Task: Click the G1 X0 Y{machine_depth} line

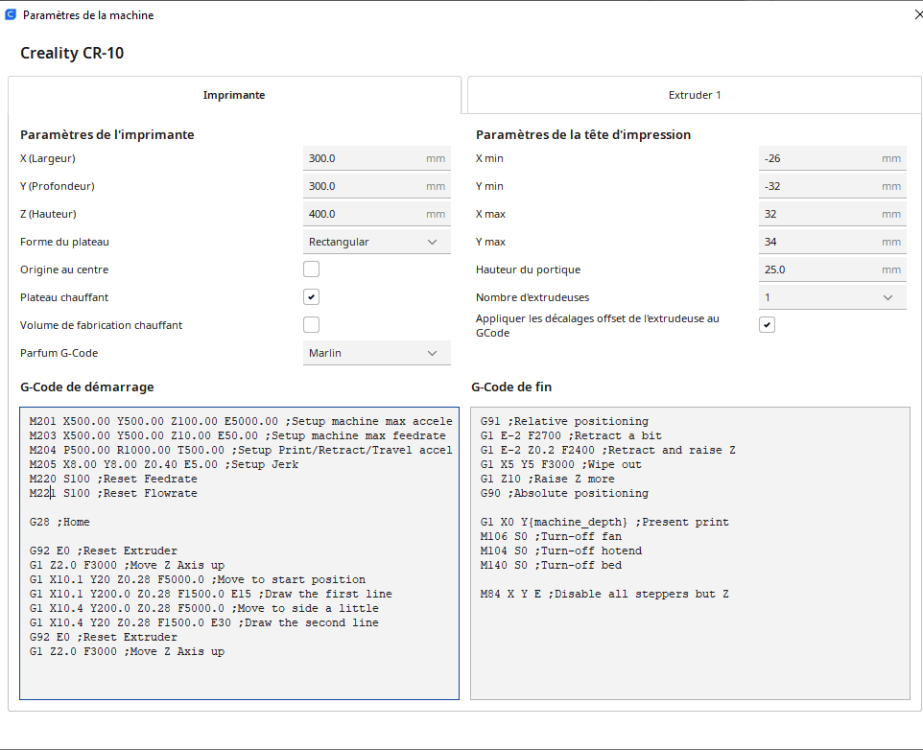Action: pyautogui.click(x=605, y=522)
